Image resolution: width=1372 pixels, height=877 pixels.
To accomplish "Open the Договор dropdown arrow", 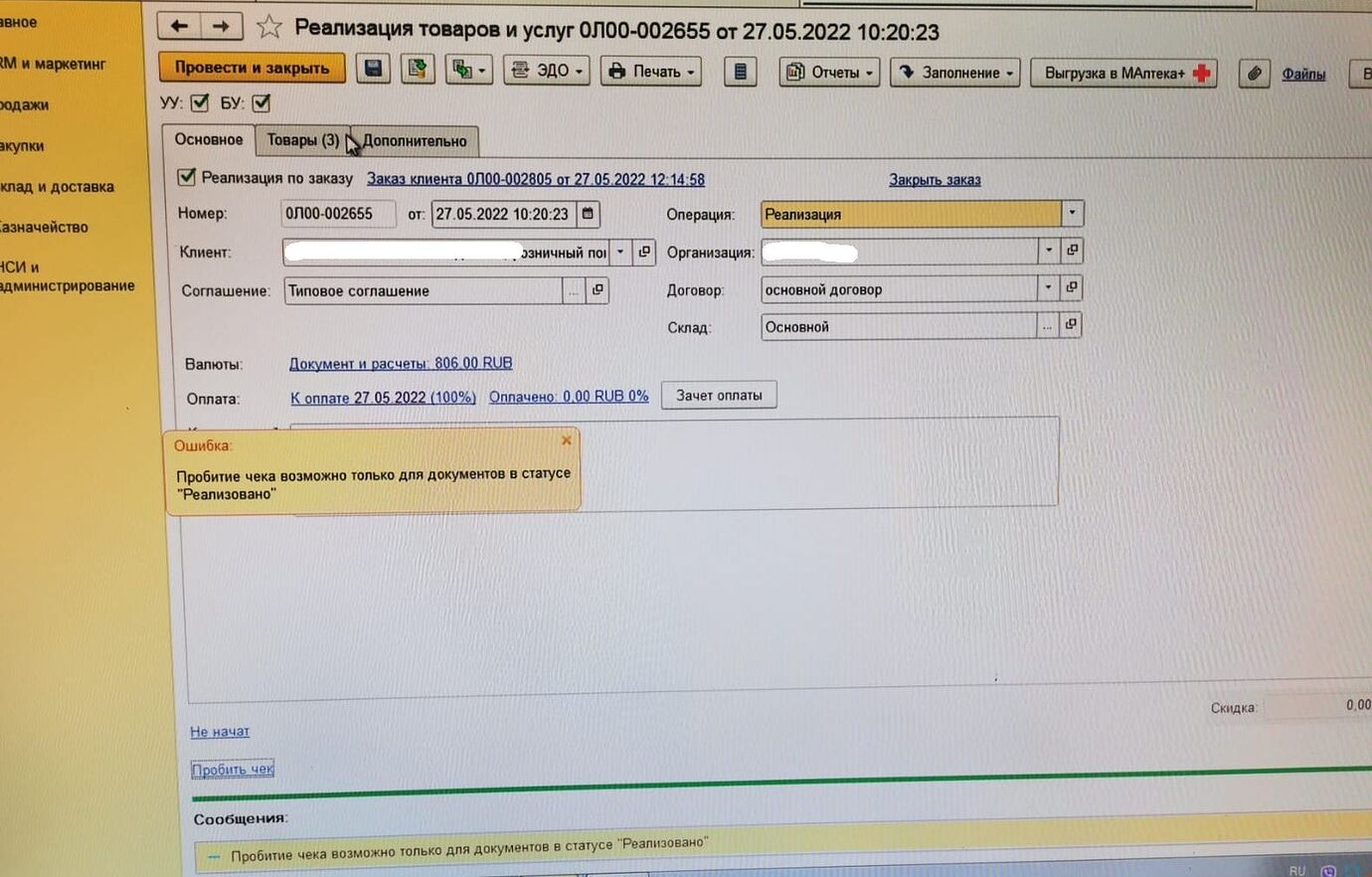I will [1048, 288].
